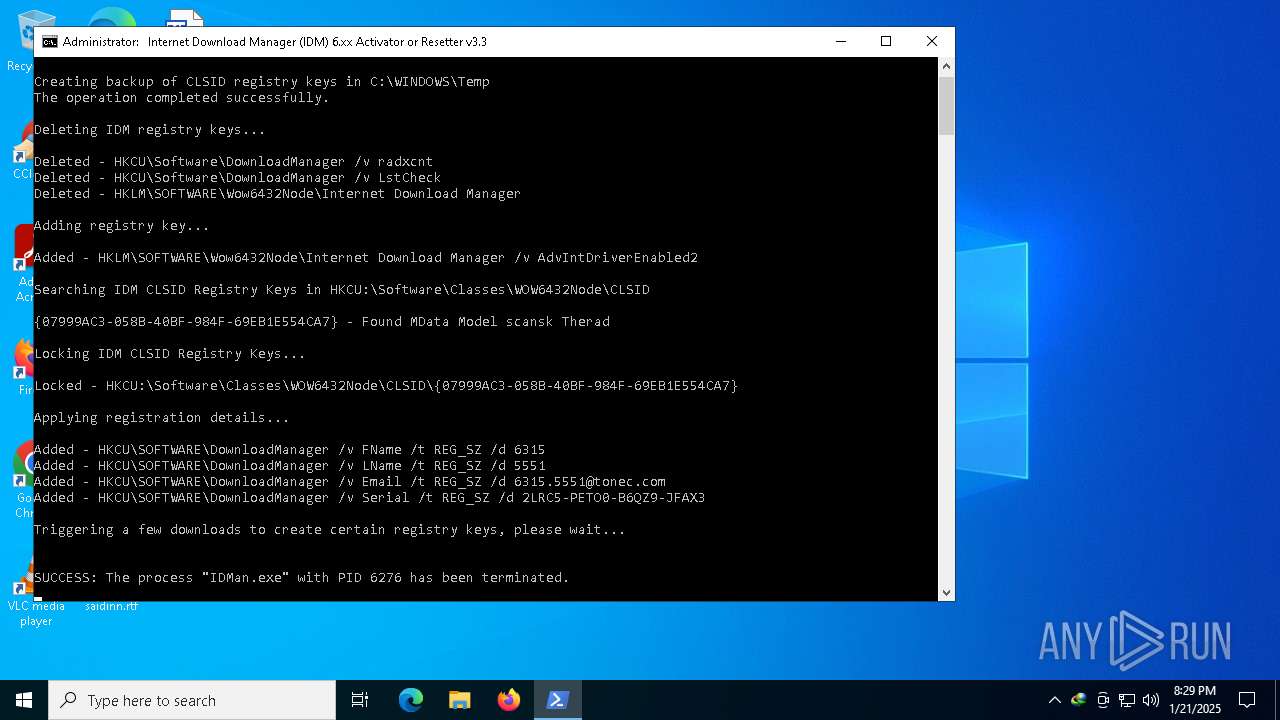Open the IDM tray icon
Image resolution: width=1280 pixels, height=720 pixels.
[1078, 700]
